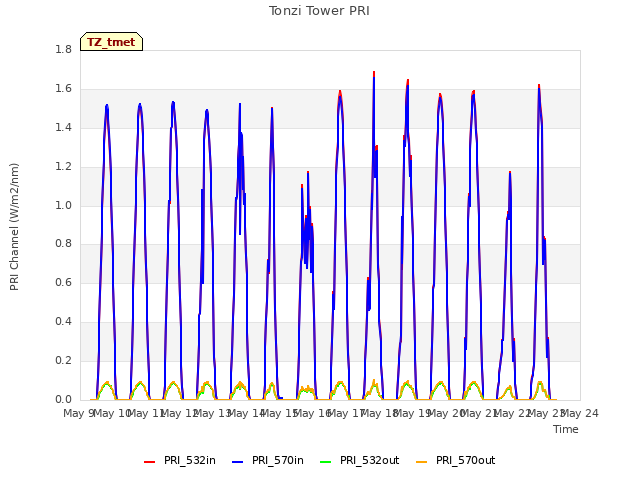Click the 0.8 y-axis tick label

click(x=64, y=244)
